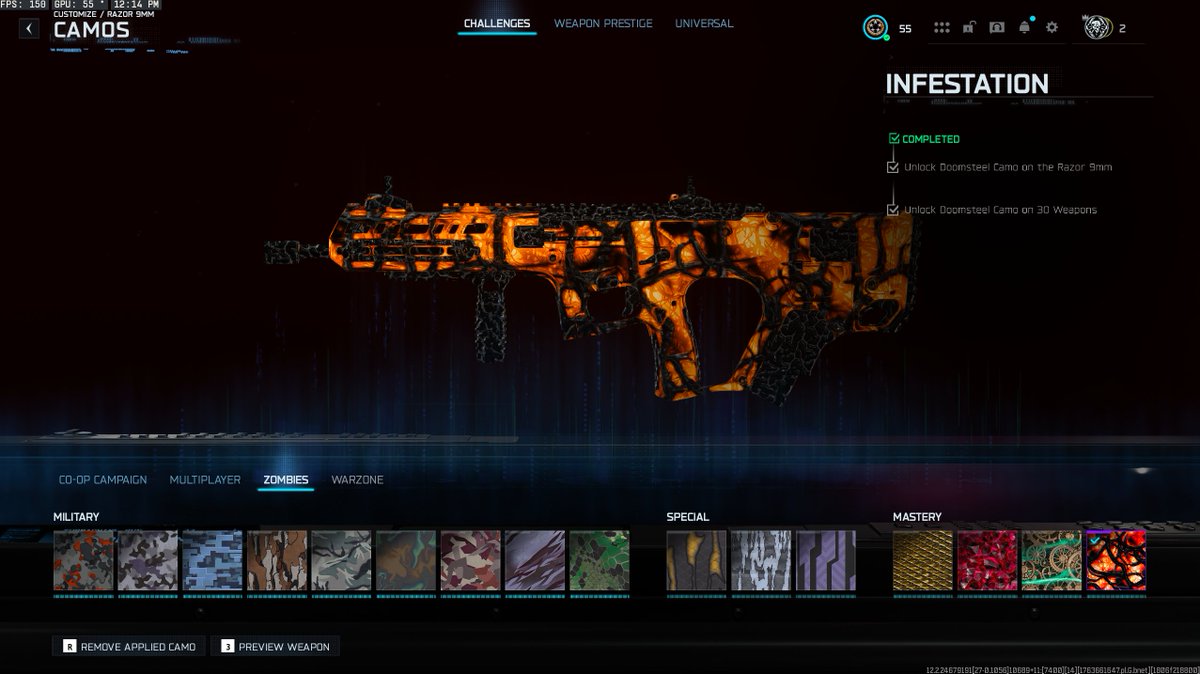1200x674 pixels.
Task: Select the brown bark-striped Military camo
Action: click(x=277, y=561)
